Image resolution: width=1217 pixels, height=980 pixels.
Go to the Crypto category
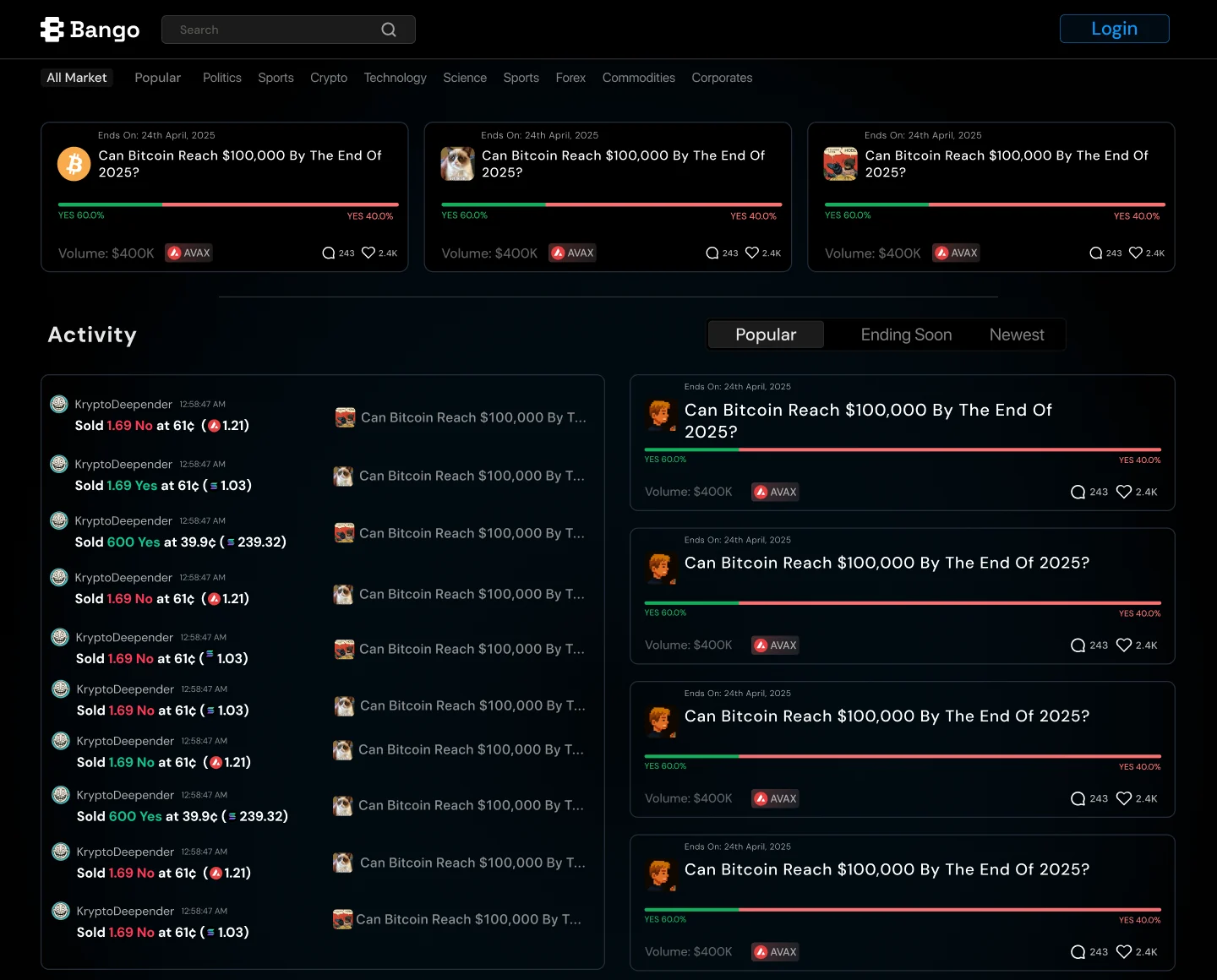tap(329, 78)
